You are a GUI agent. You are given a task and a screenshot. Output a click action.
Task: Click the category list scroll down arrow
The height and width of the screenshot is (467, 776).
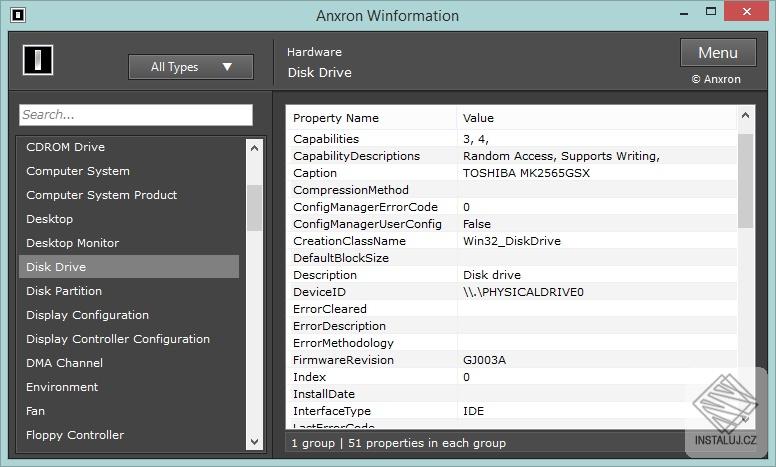point(254,442)
